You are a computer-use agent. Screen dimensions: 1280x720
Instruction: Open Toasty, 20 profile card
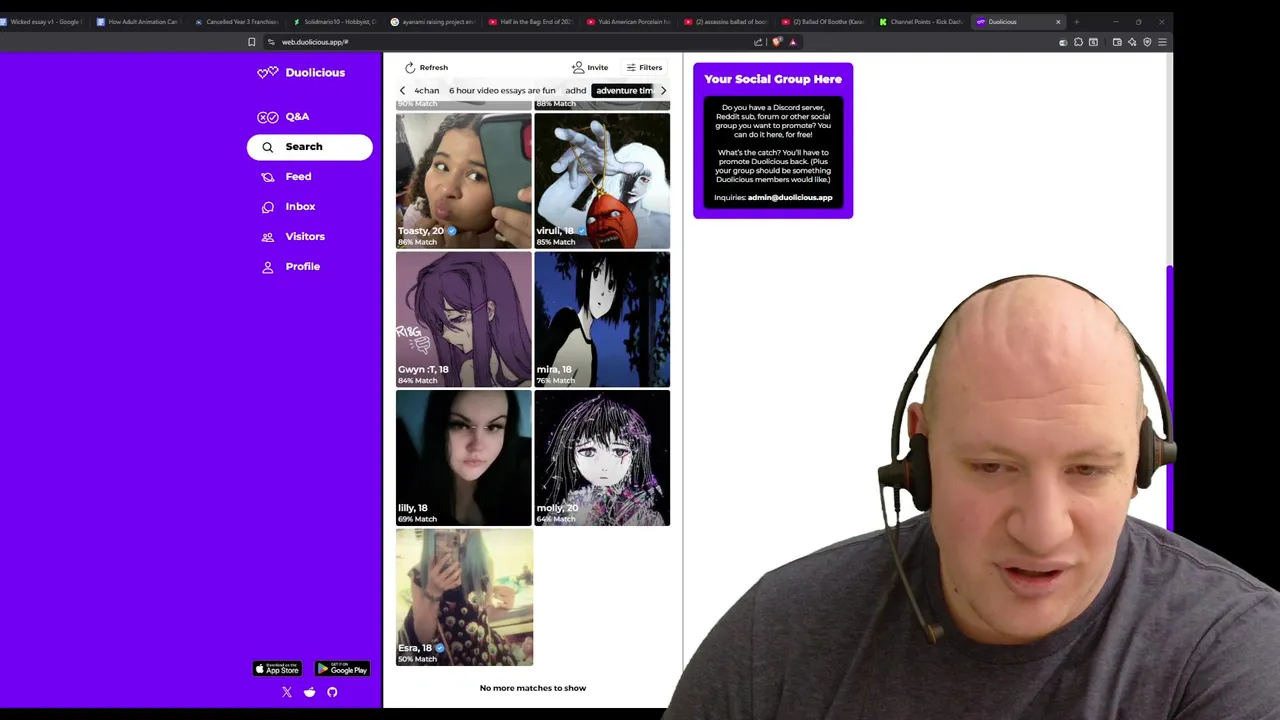[464, 180]
